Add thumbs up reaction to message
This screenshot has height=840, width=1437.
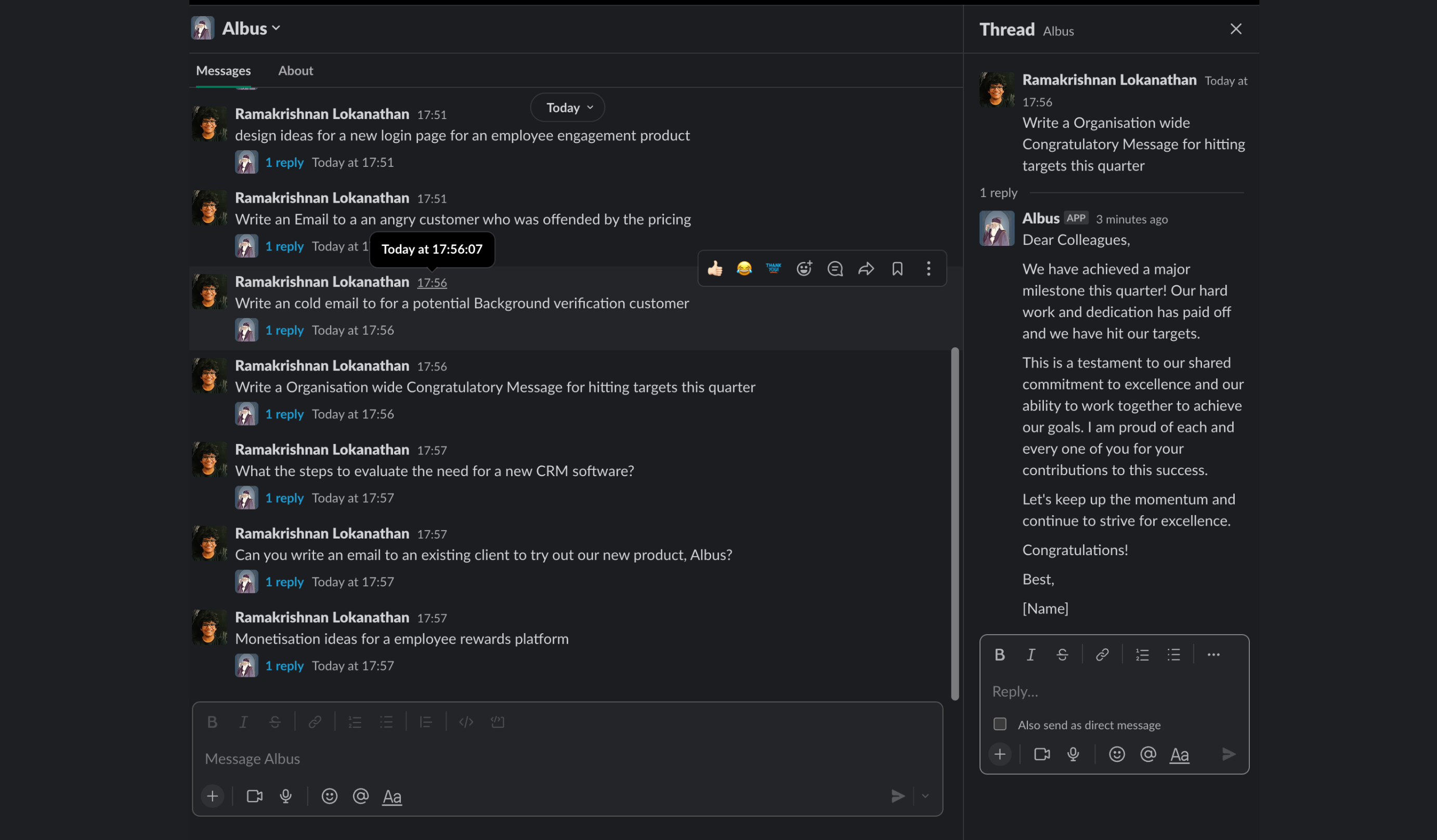pyautogui.click(x=715, y=269)
